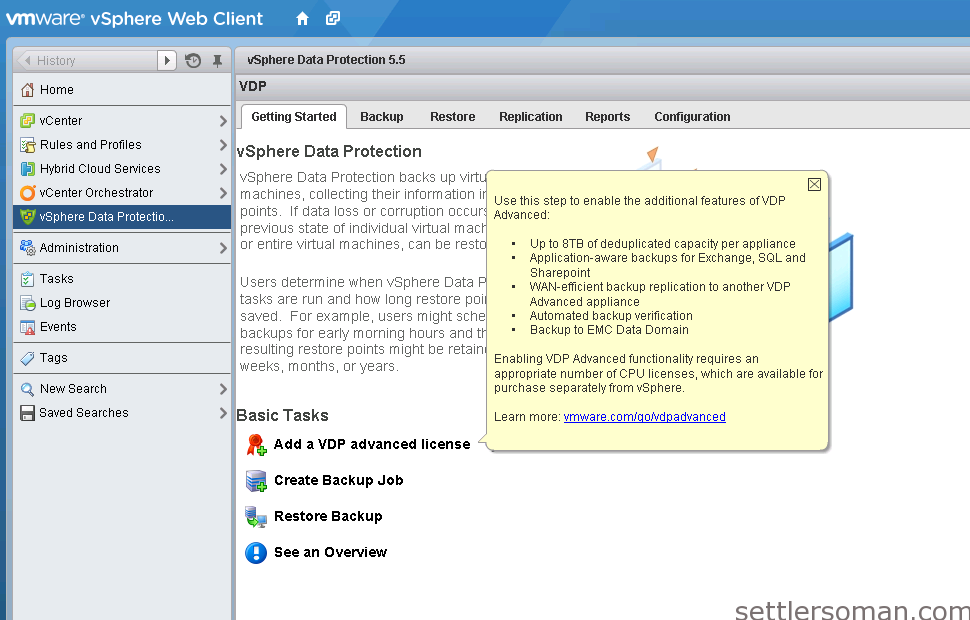
Task: Click the VDP advanced license ribbon icon
Action: (256, 445)
